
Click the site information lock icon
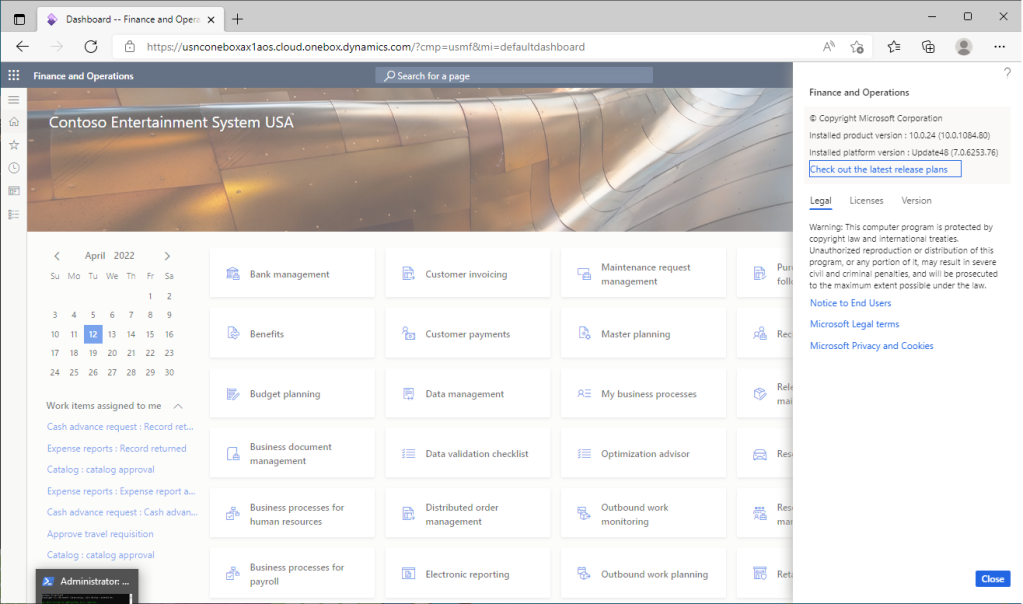click(130, 46)
